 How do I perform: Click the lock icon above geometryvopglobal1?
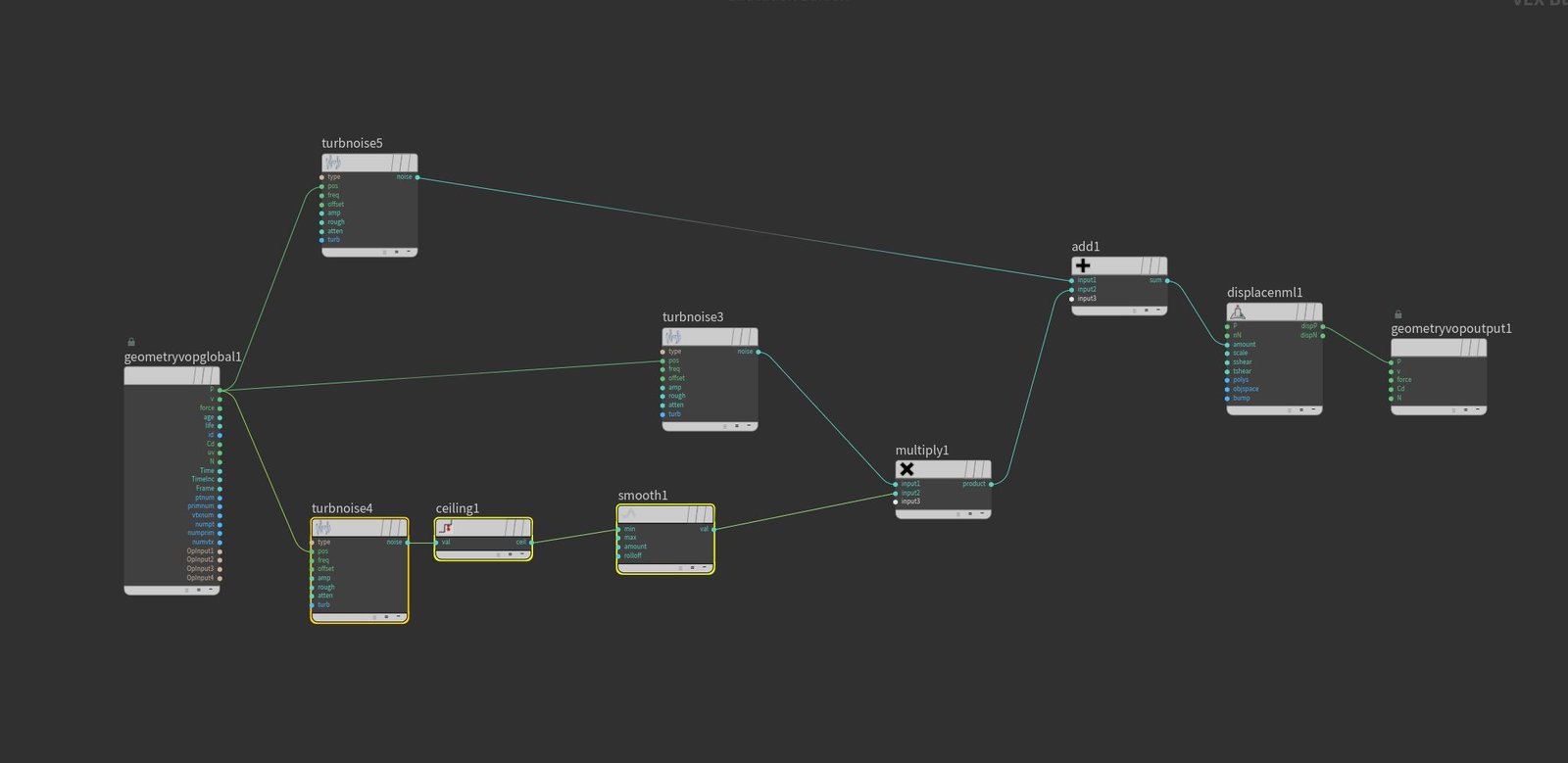tap(131, 342)
